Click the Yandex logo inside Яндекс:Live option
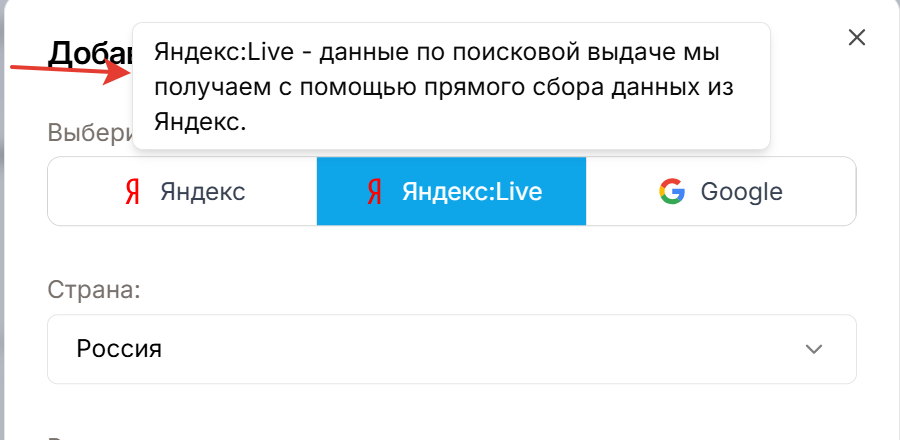 click(374, 192)
